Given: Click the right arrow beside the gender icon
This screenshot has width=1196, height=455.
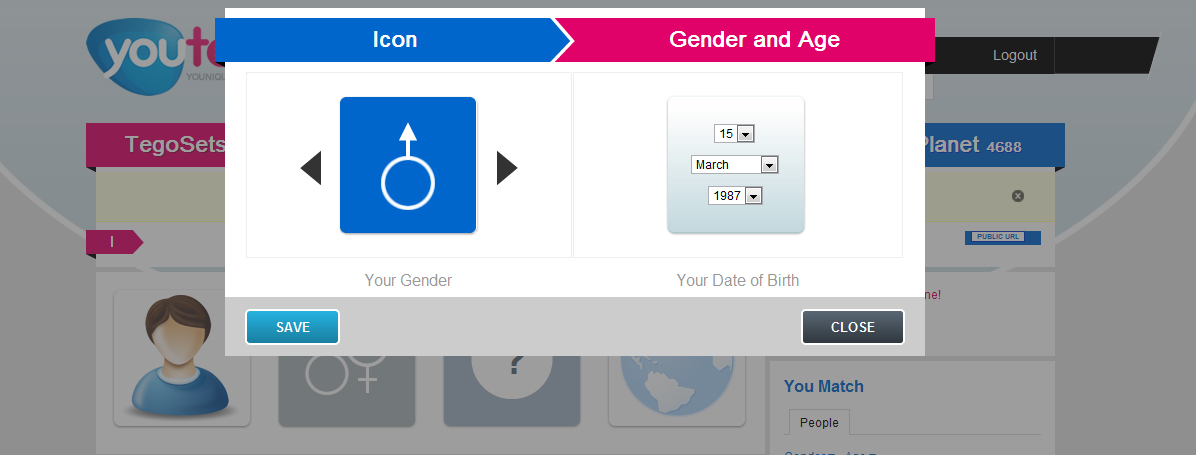Looking at the screenshot, I should pos(507,168).
